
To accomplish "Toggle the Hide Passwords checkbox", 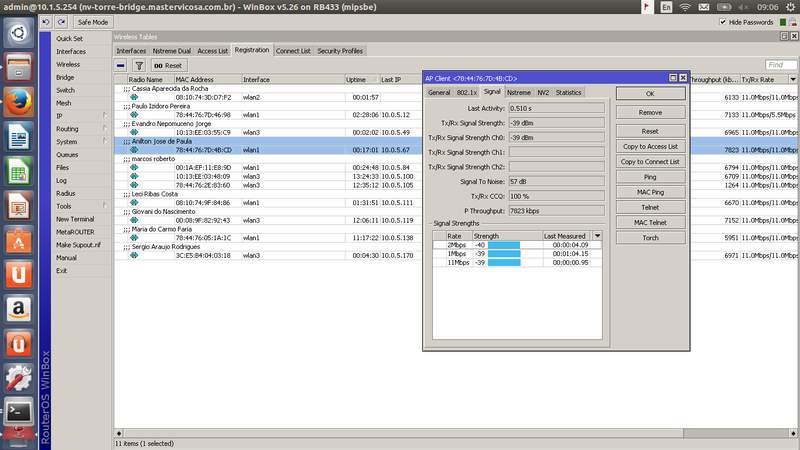I will [722, 22].
